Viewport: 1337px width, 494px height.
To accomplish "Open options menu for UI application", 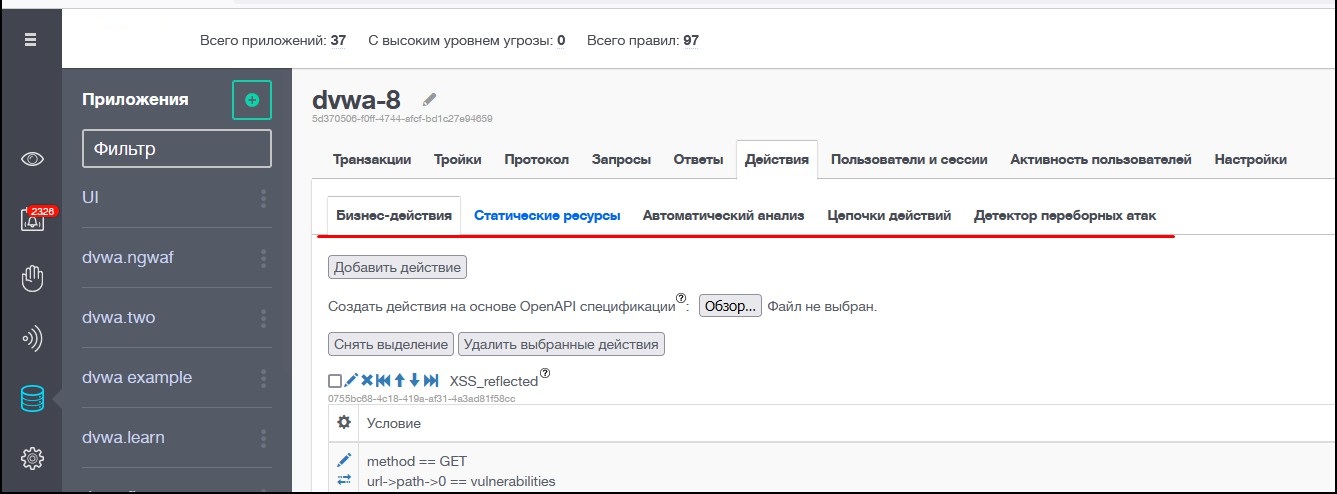I will click(x=264, y=198).
